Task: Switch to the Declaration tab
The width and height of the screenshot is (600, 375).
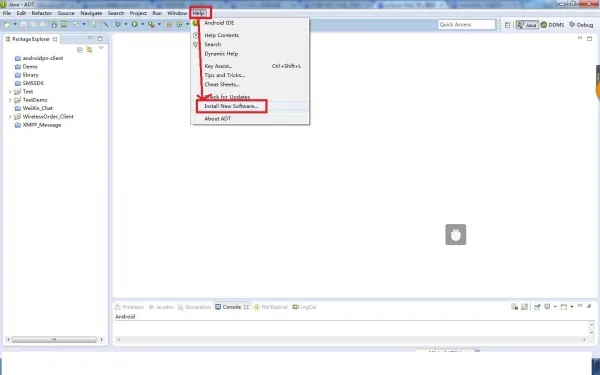Action: click(194, 307)
